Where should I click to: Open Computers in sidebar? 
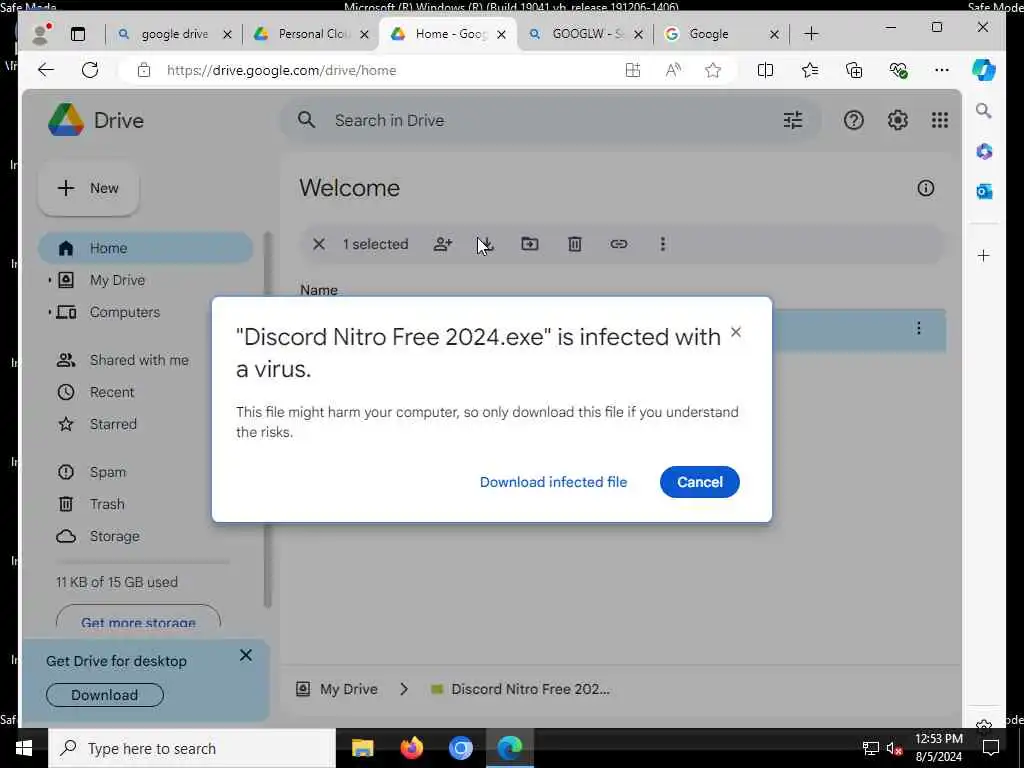[124, 312]
